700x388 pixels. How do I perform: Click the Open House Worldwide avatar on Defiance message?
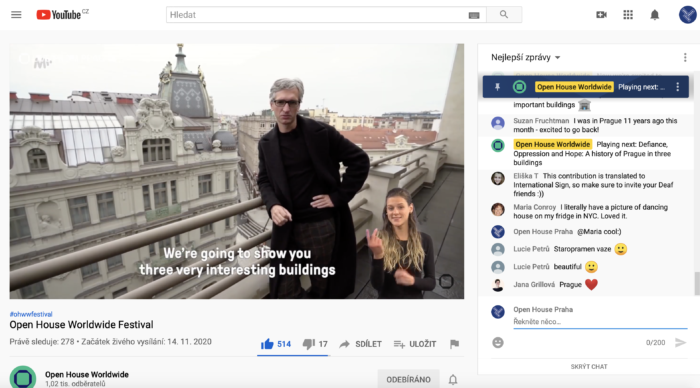tap(498, 145)
